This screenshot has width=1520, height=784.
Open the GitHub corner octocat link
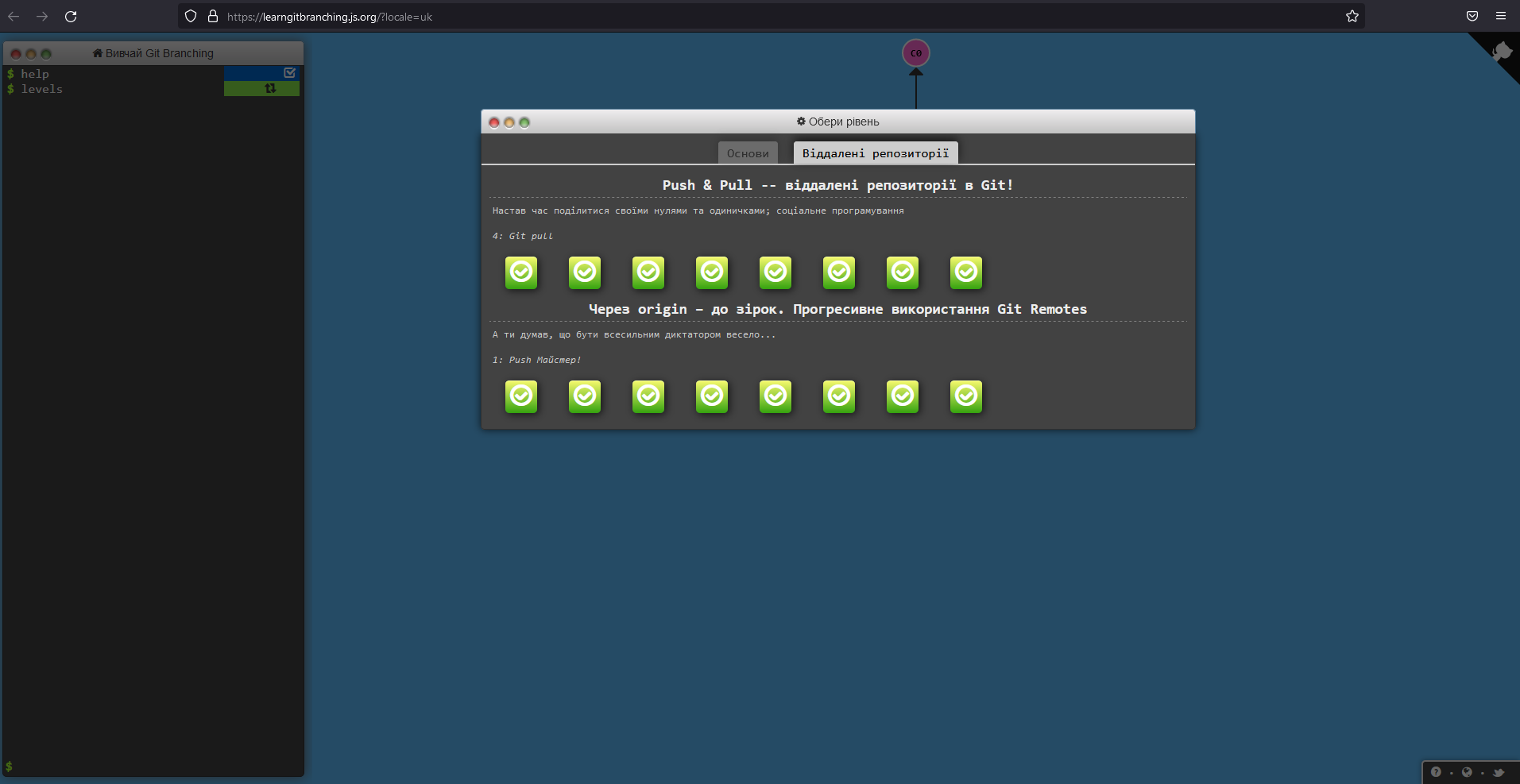point(1501,52)
